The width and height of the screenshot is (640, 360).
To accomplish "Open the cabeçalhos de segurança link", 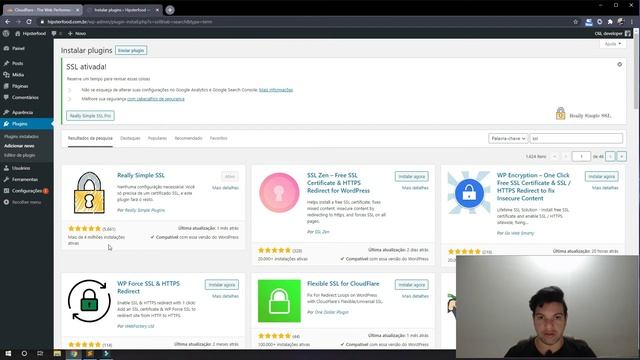I will click(x=156, y=99).
